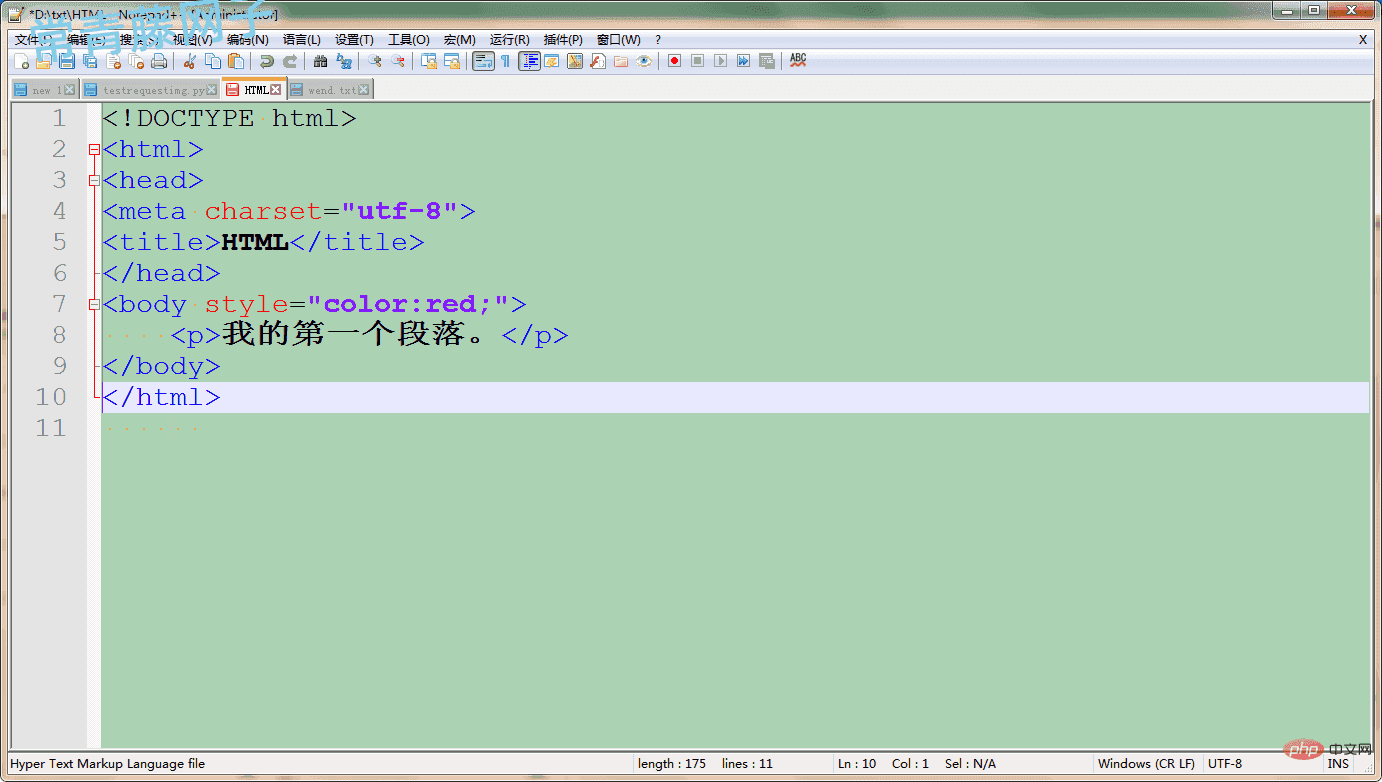Cut selection with scissors icon
The width and height of the screenshot is (1382, 782).
pyautogui.click(x=190, y=61)
